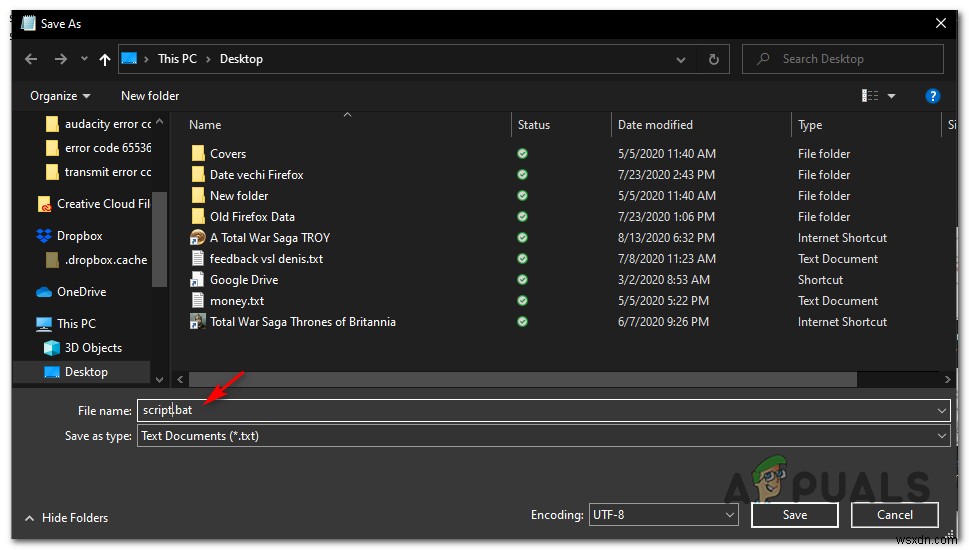Select This PC in navigation pane
The width and height of the screenshot is (969, 550).
[66, 324]
